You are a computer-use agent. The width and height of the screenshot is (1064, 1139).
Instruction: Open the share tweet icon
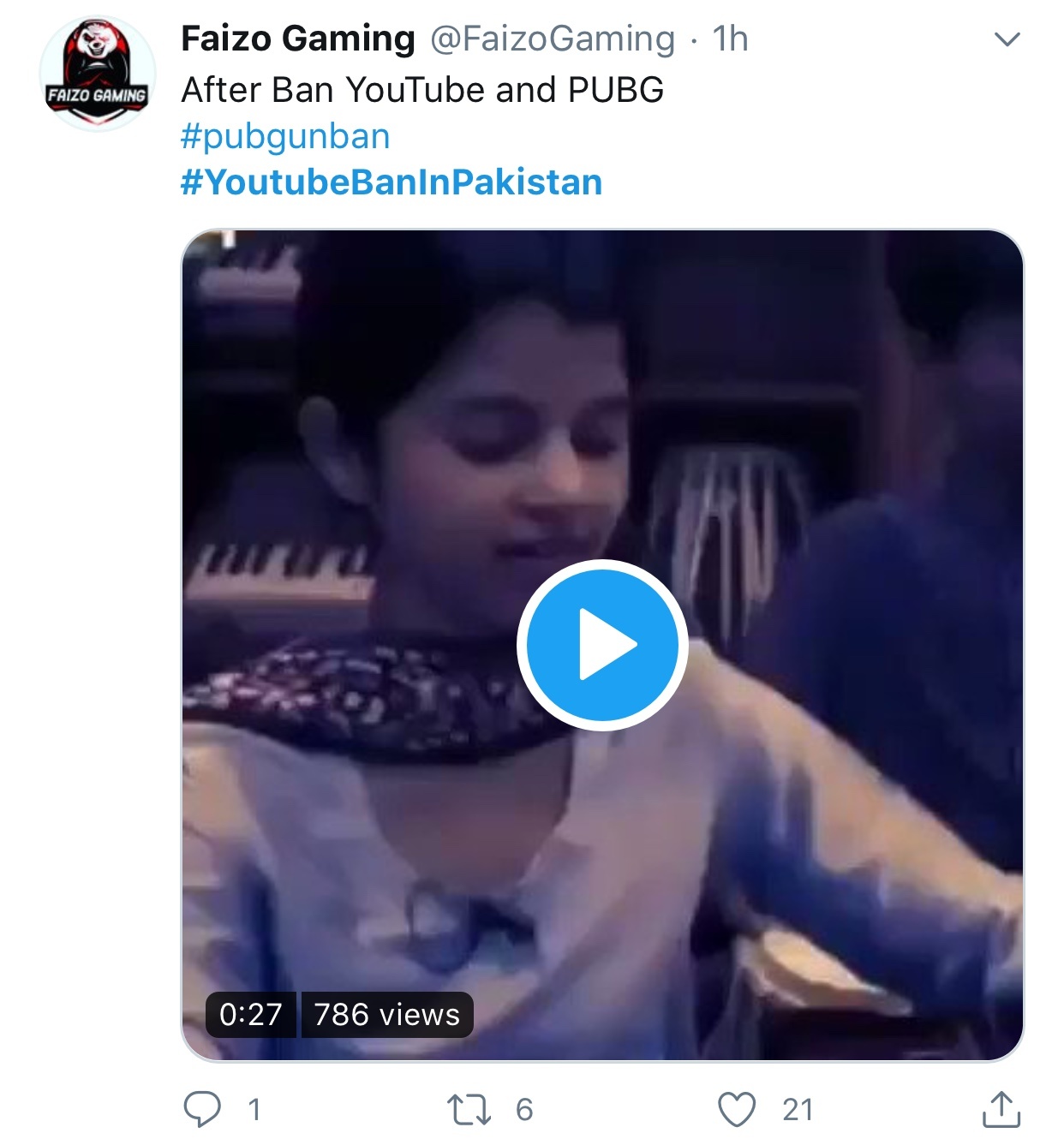(1001, 1109)
